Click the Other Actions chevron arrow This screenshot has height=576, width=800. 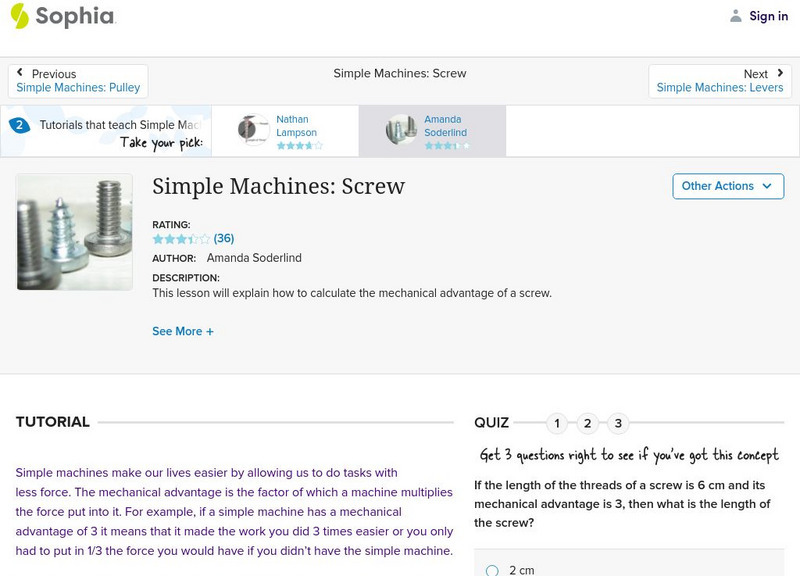click(766, 186)
